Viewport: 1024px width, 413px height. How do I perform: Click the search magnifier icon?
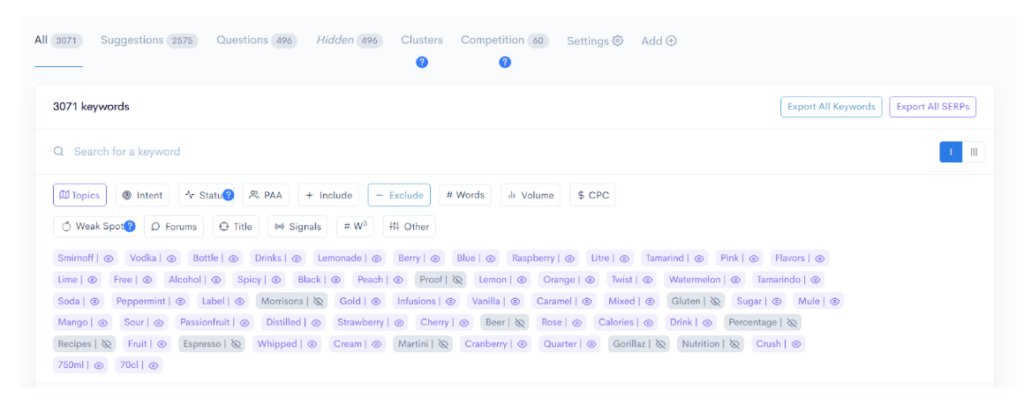[60, 152]
